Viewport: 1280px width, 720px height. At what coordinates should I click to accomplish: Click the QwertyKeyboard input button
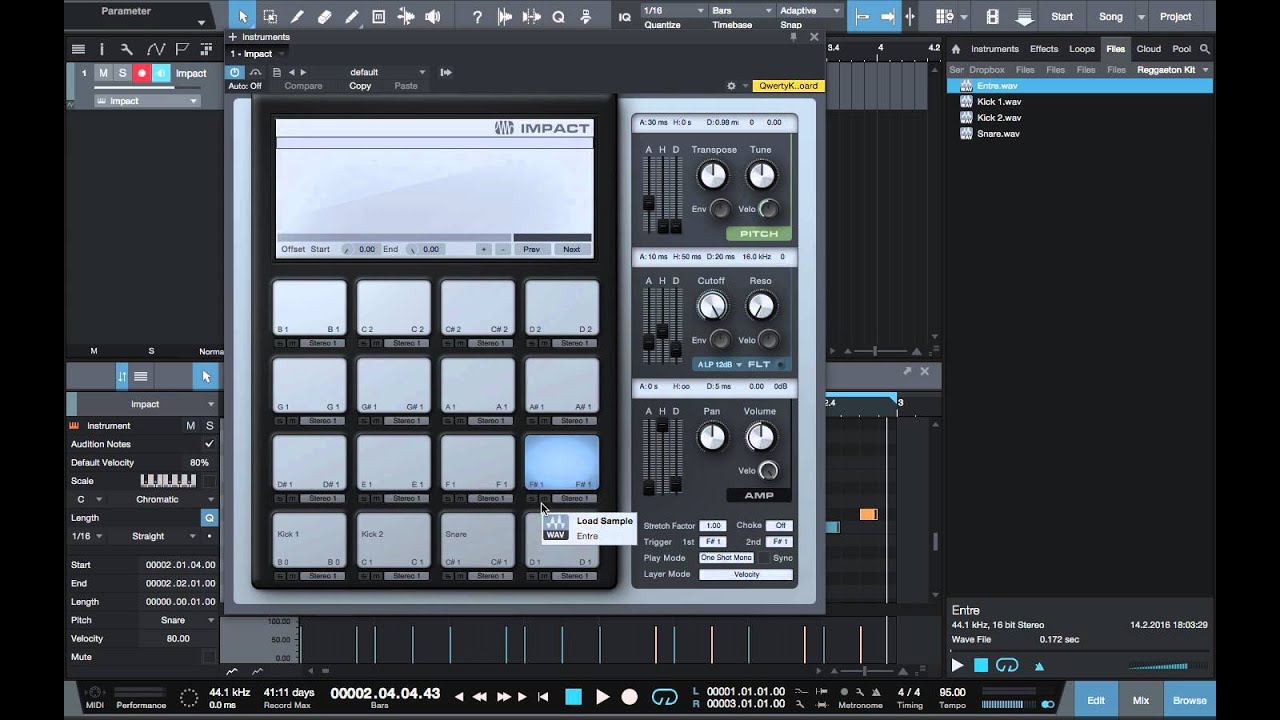click(x=788, y=86)
